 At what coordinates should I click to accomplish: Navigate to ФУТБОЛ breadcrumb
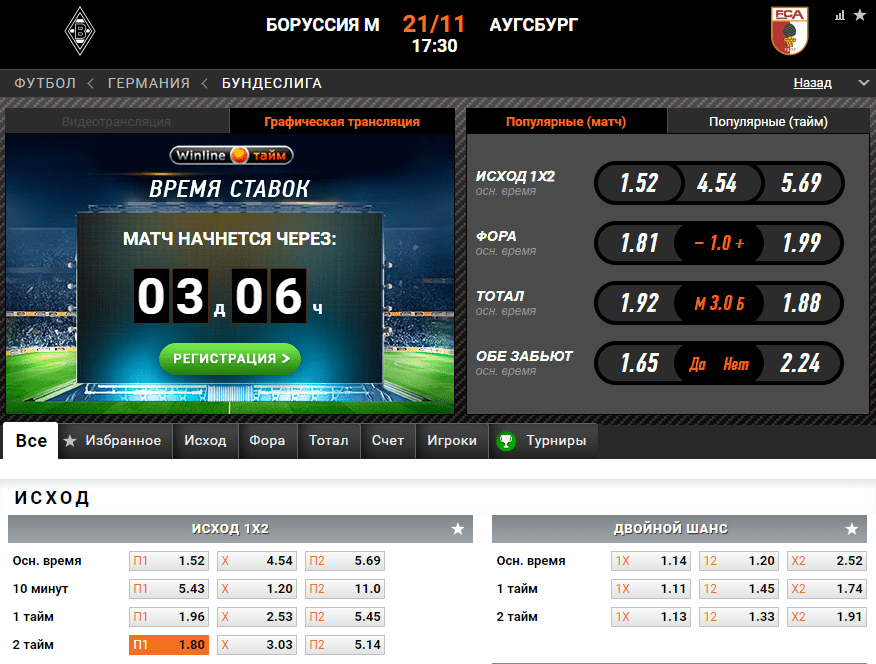[45, 83]
